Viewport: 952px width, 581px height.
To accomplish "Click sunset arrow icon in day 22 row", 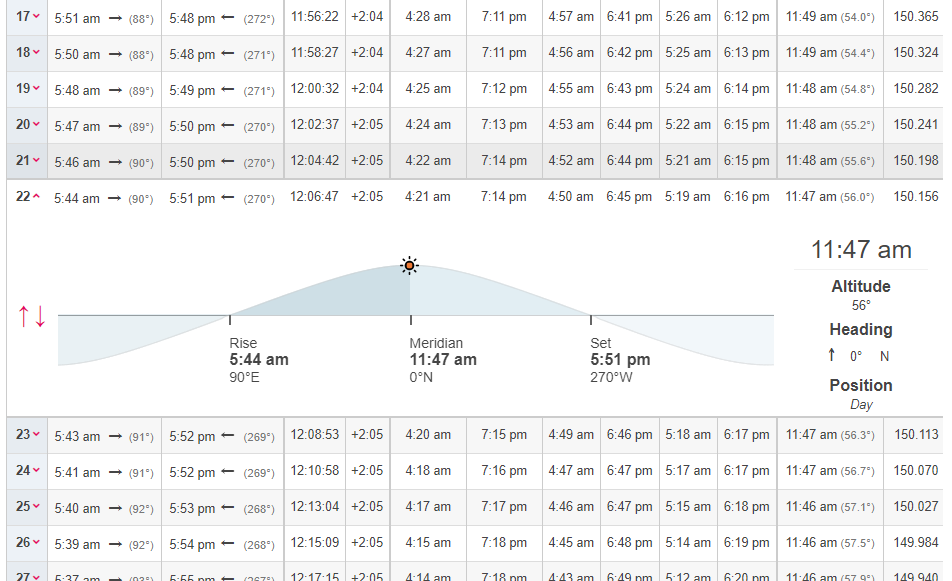I will click(228, 197).
